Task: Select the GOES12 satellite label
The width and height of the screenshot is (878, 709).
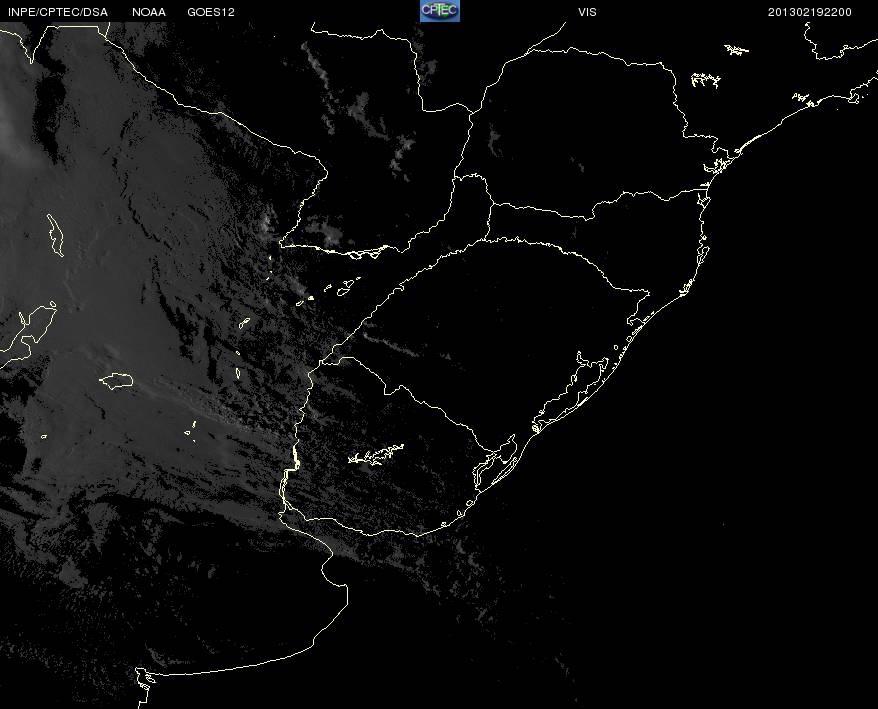Action: pyautogui.click(x=211, y=12)
